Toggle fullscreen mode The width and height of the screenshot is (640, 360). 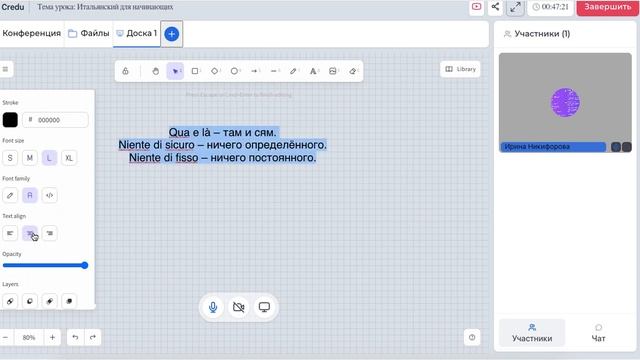coord(516,7)
